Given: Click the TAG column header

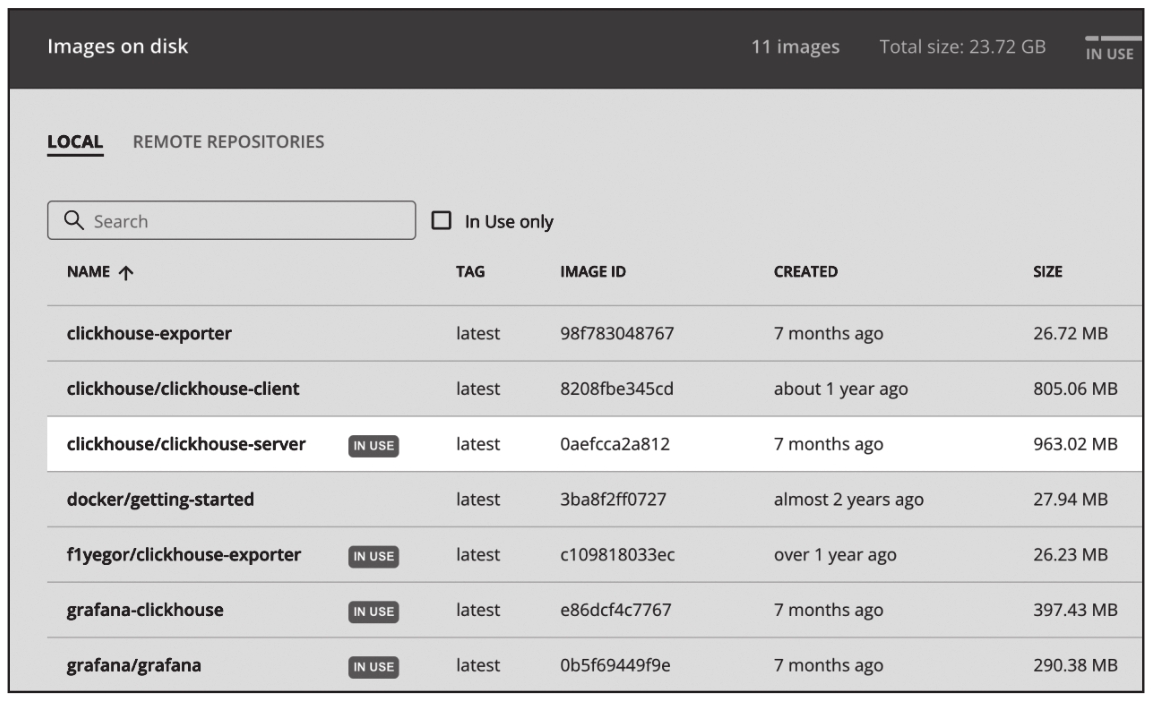Looking at the screenshot, I should coord(470,271).
